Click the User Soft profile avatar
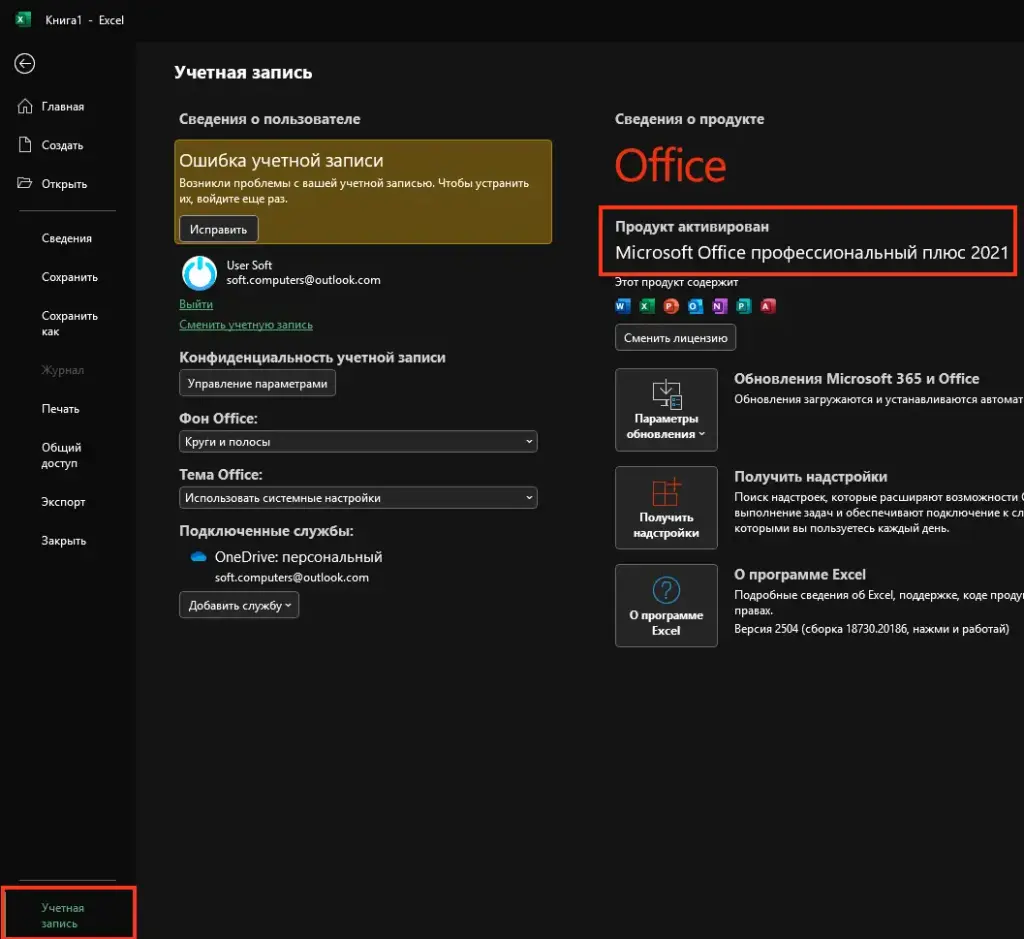The width and height of the screenshot is (1024, 939). pyautogui.click(x=199, y=273)
